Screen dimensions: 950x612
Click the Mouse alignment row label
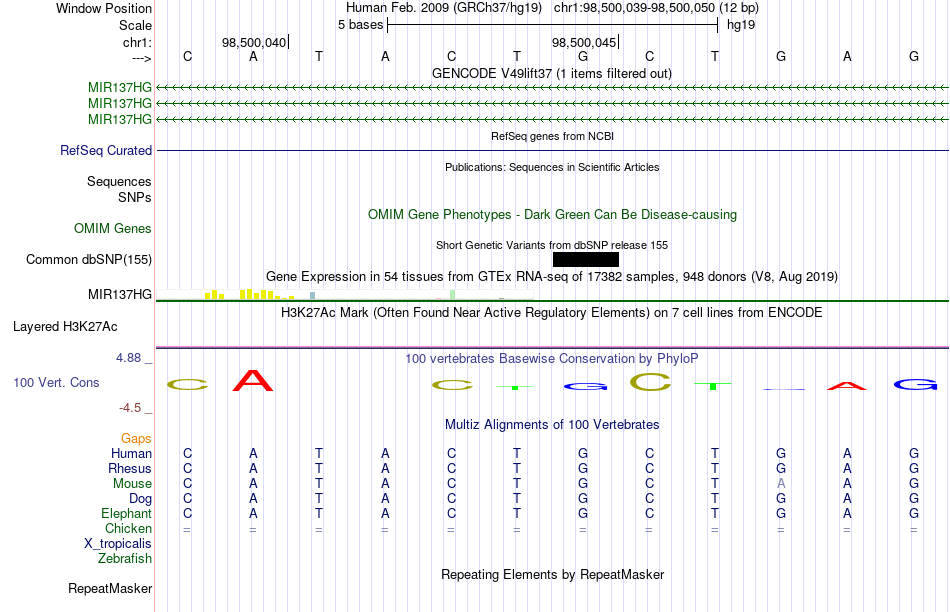tap(132, 484)
